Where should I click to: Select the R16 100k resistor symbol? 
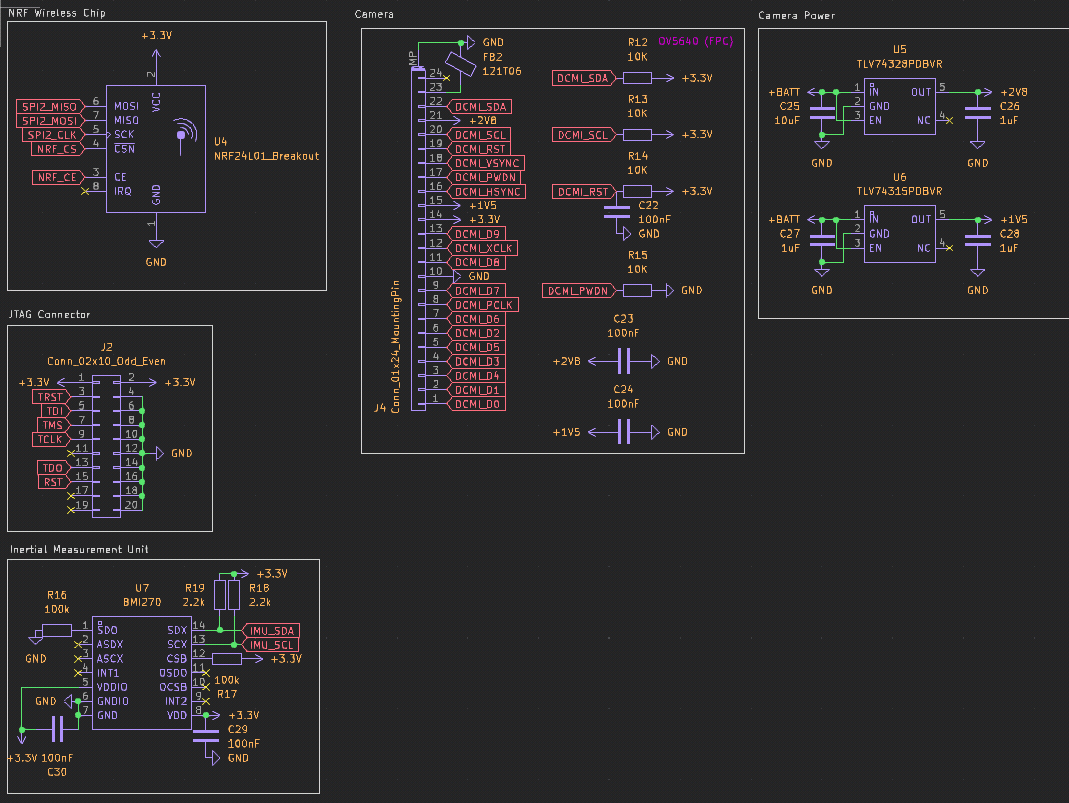click(57, 630)
